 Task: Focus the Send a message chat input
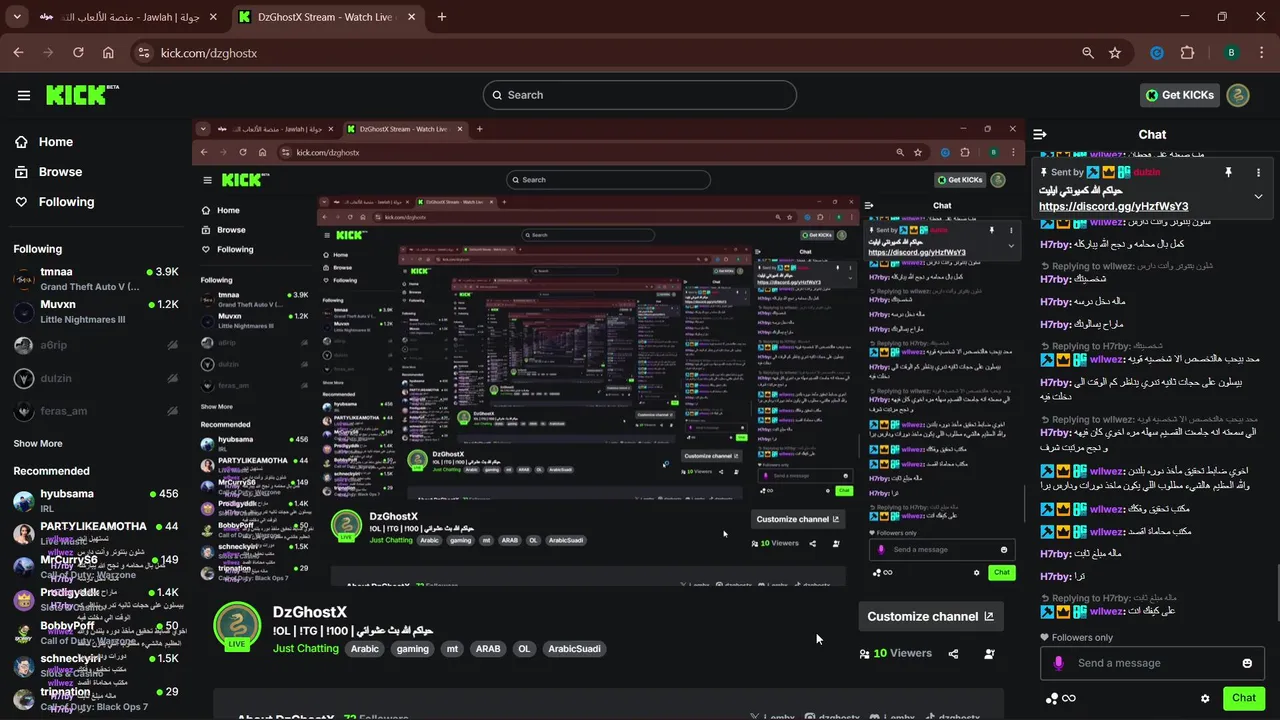[1152, 663]
